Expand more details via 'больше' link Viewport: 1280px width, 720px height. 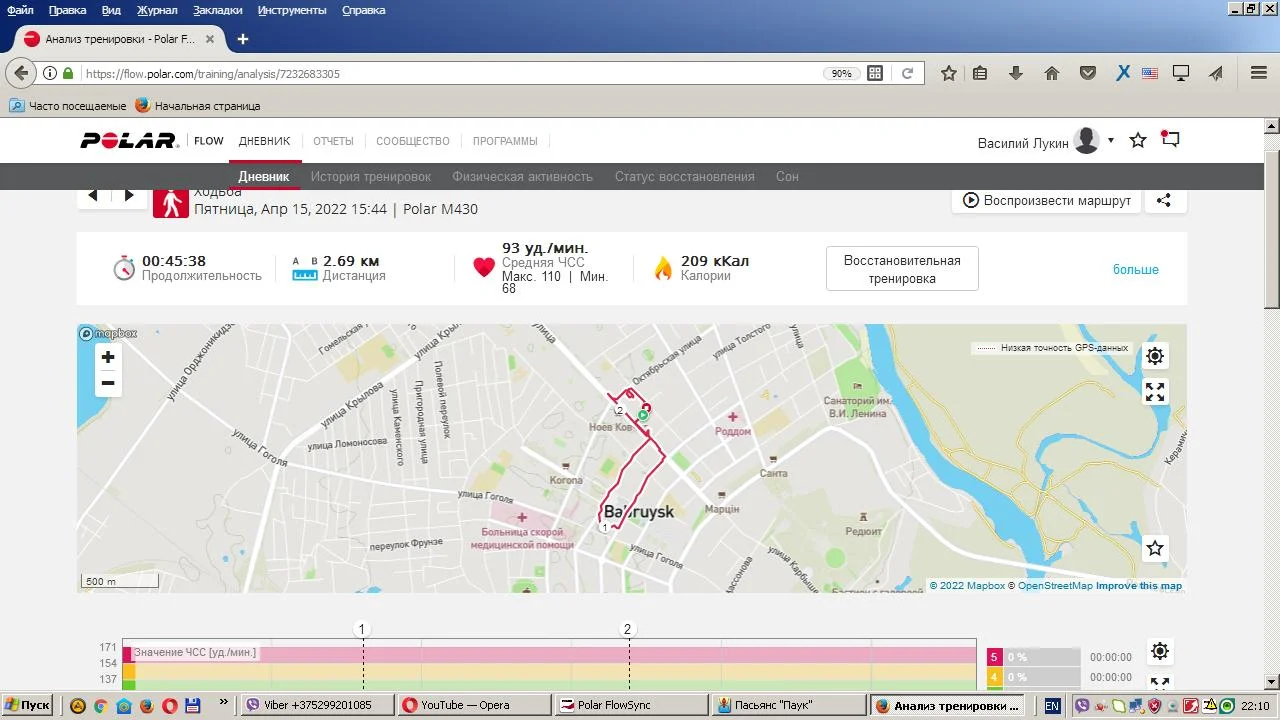click(1135, 270)
